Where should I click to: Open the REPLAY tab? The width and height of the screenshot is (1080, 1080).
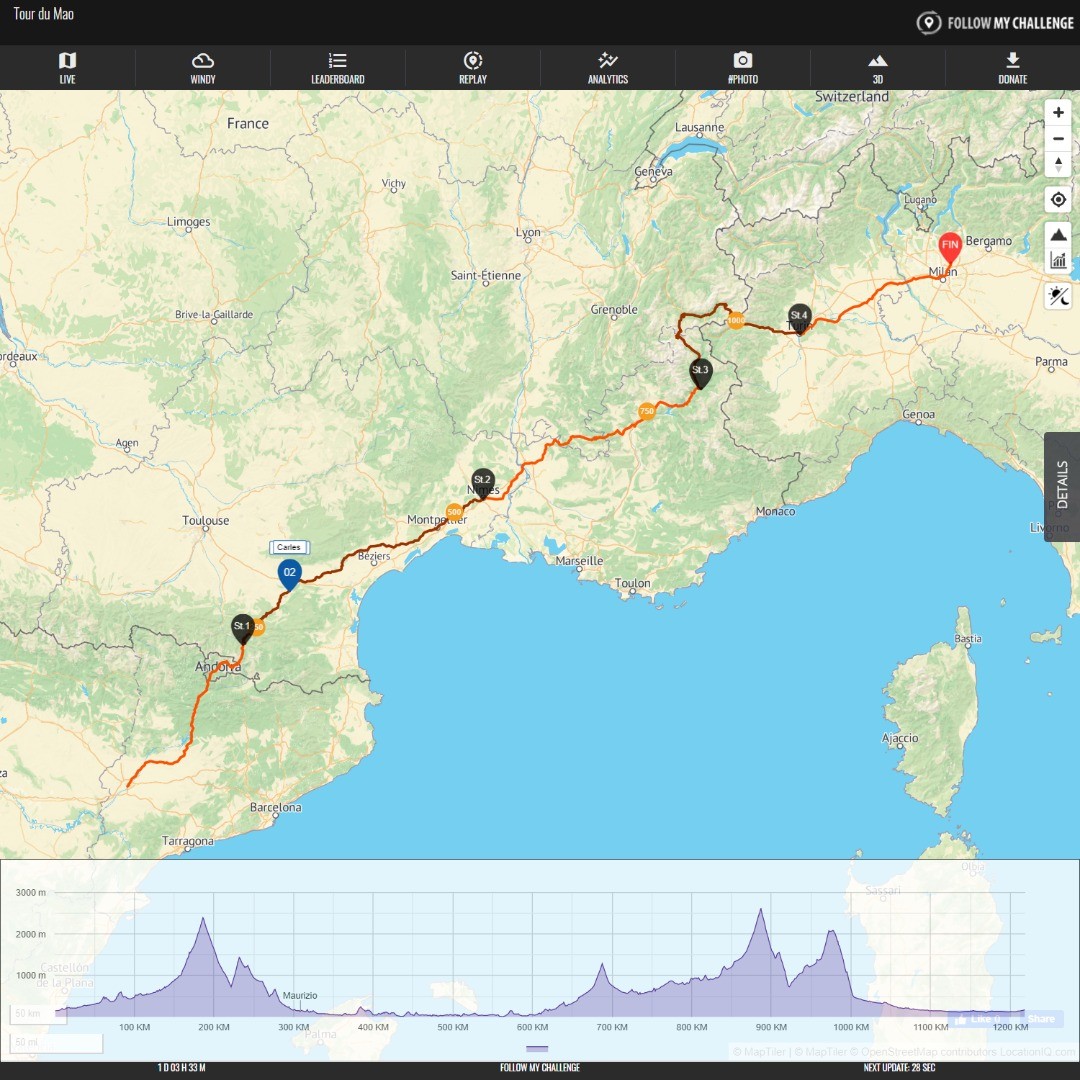(x=472, y=66)
